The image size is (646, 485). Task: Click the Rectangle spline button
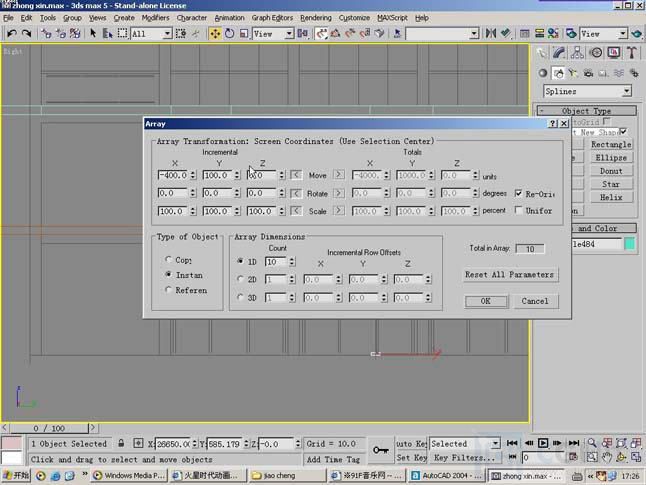click(x=611, y=144)
